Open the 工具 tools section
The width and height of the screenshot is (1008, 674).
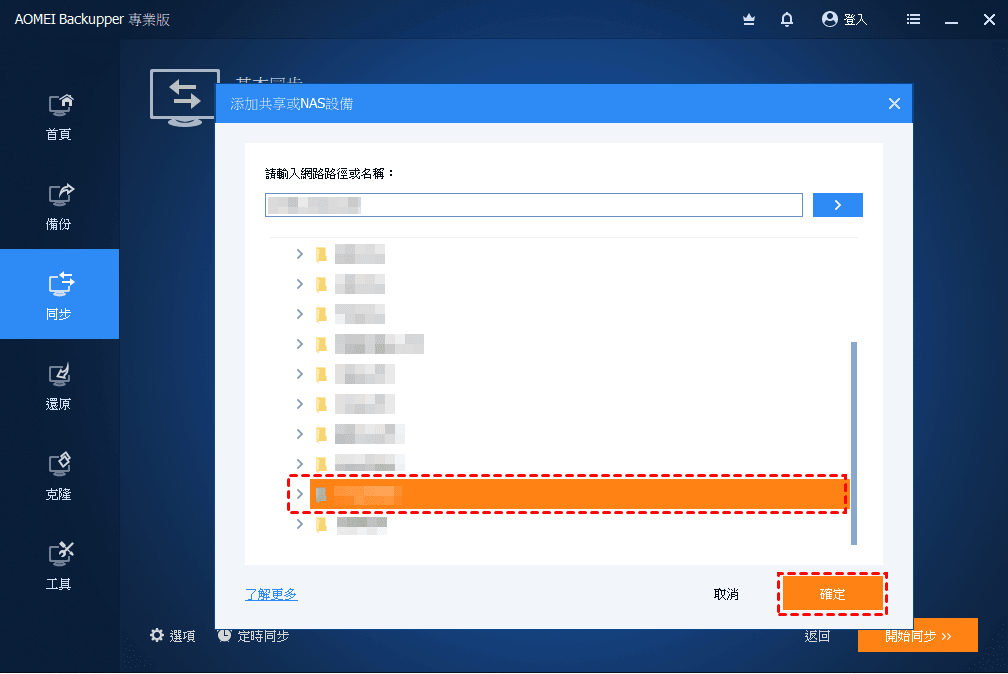[x=59, y=567]
